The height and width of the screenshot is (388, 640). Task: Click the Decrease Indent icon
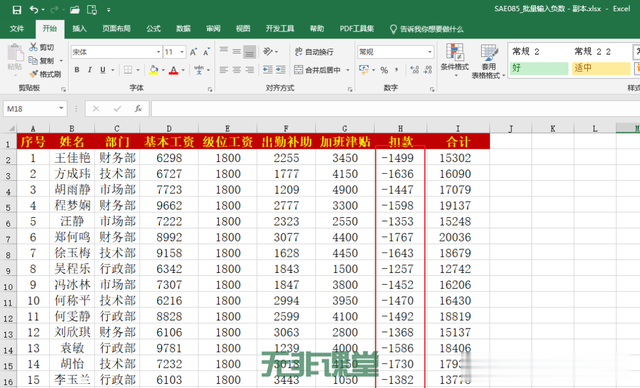[x=267, y=70]
